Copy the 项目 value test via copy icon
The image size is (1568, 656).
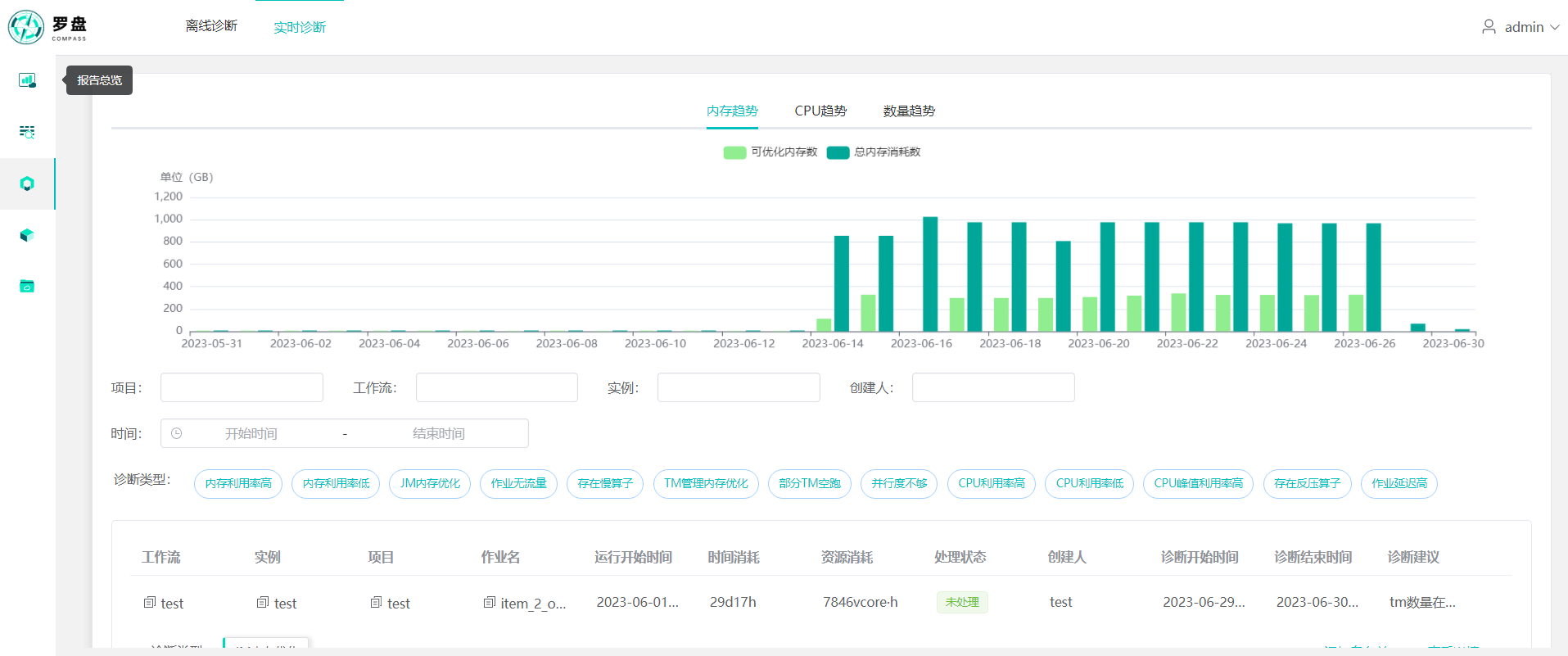point(376,602)
